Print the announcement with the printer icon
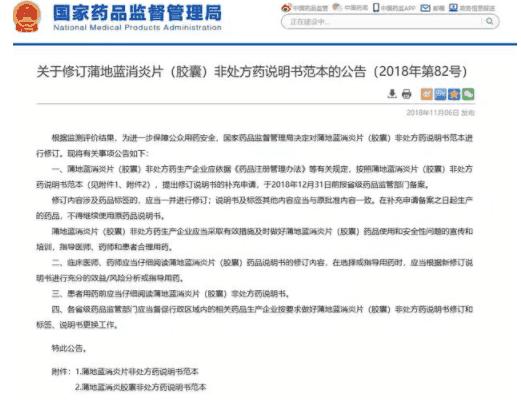Viewport: 521px width, 410px height. [406, 94]
